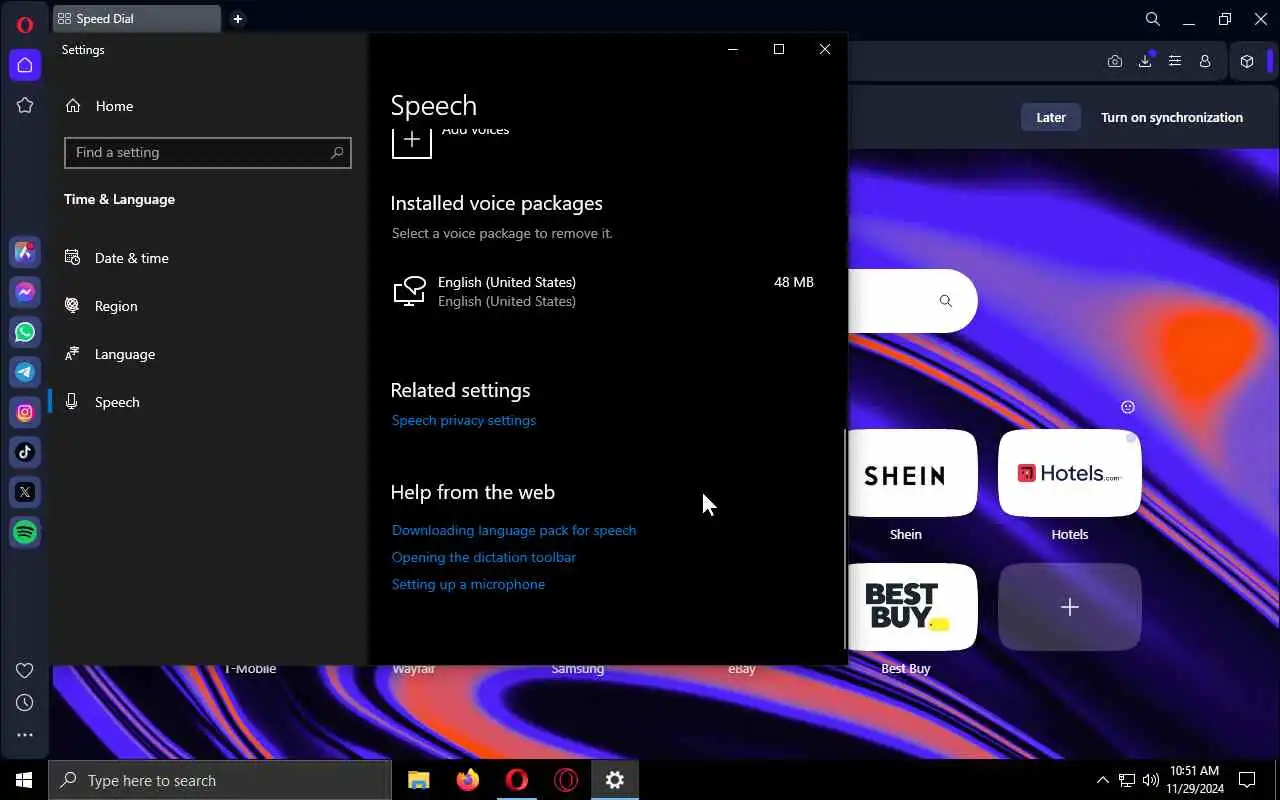Click the smiley feedback icon

tap(1128, 407)
